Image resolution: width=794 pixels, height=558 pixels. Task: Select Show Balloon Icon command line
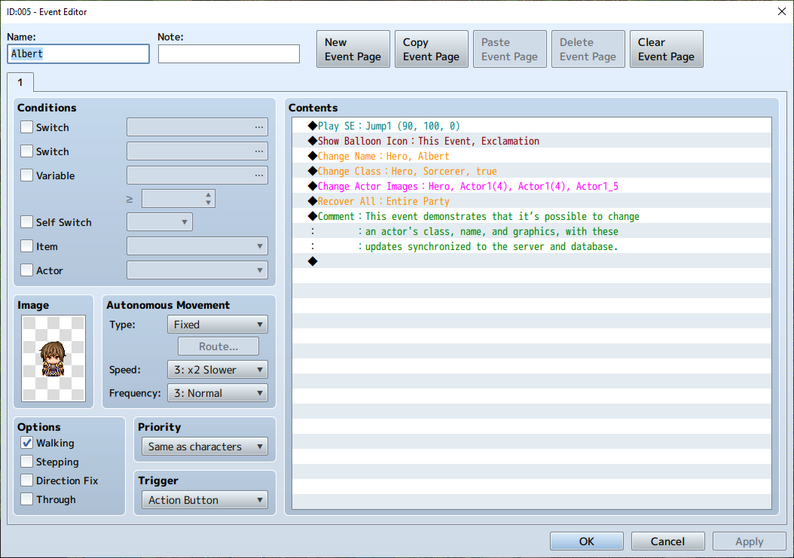coord(532,141)
